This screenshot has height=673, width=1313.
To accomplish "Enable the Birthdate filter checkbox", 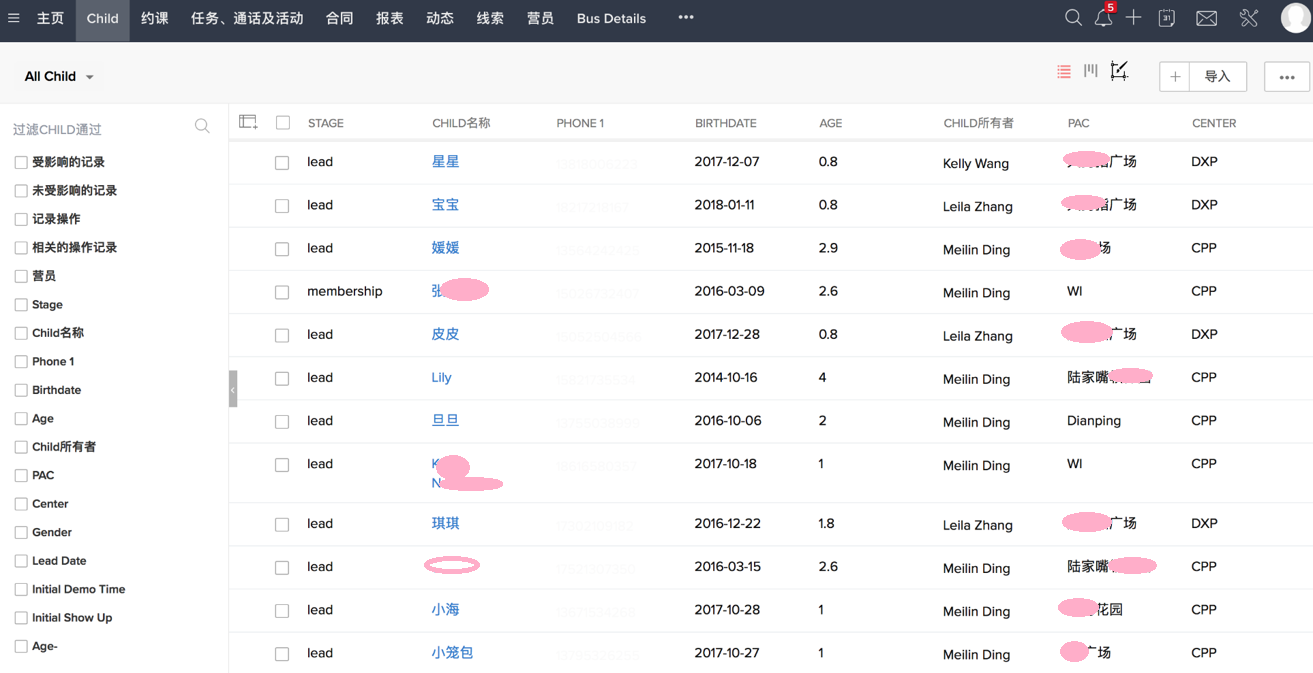I will [21, 390].
